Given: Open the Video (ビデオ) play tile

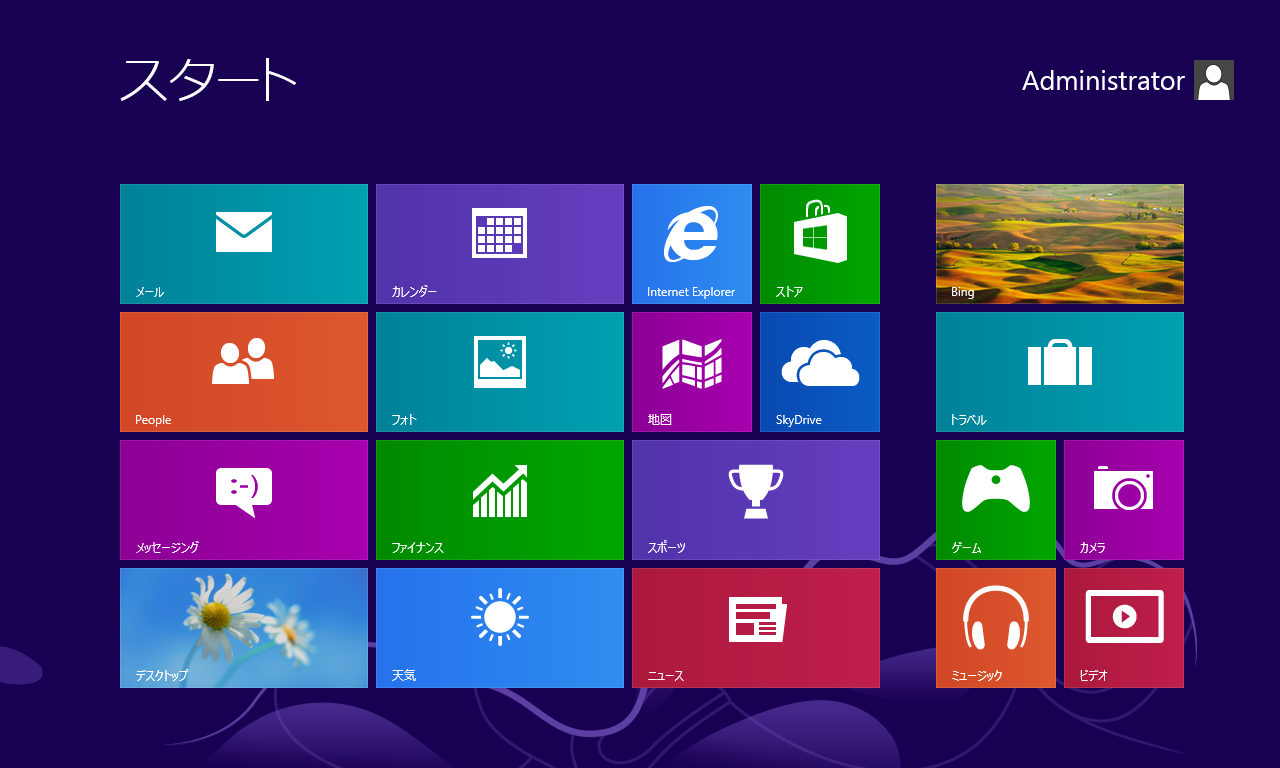Looking at the screenshot, I should [1124, 628].
